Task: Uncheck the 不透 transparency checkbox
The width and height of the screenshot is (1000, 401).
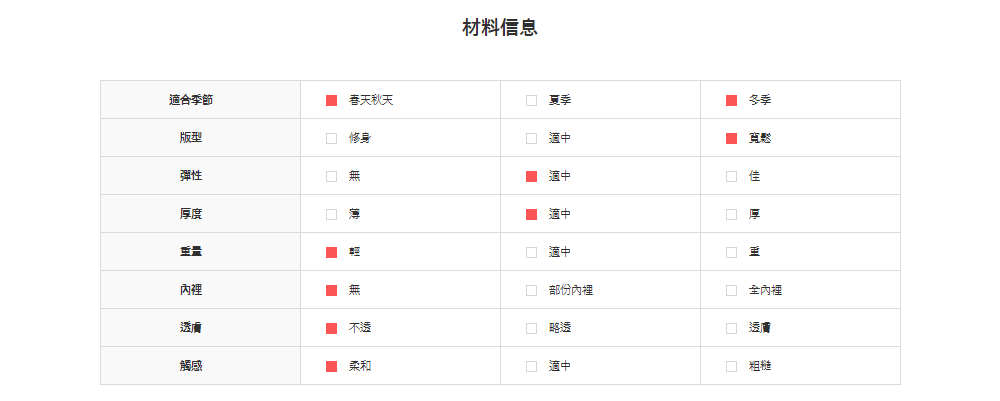Action: coord(331,328)
